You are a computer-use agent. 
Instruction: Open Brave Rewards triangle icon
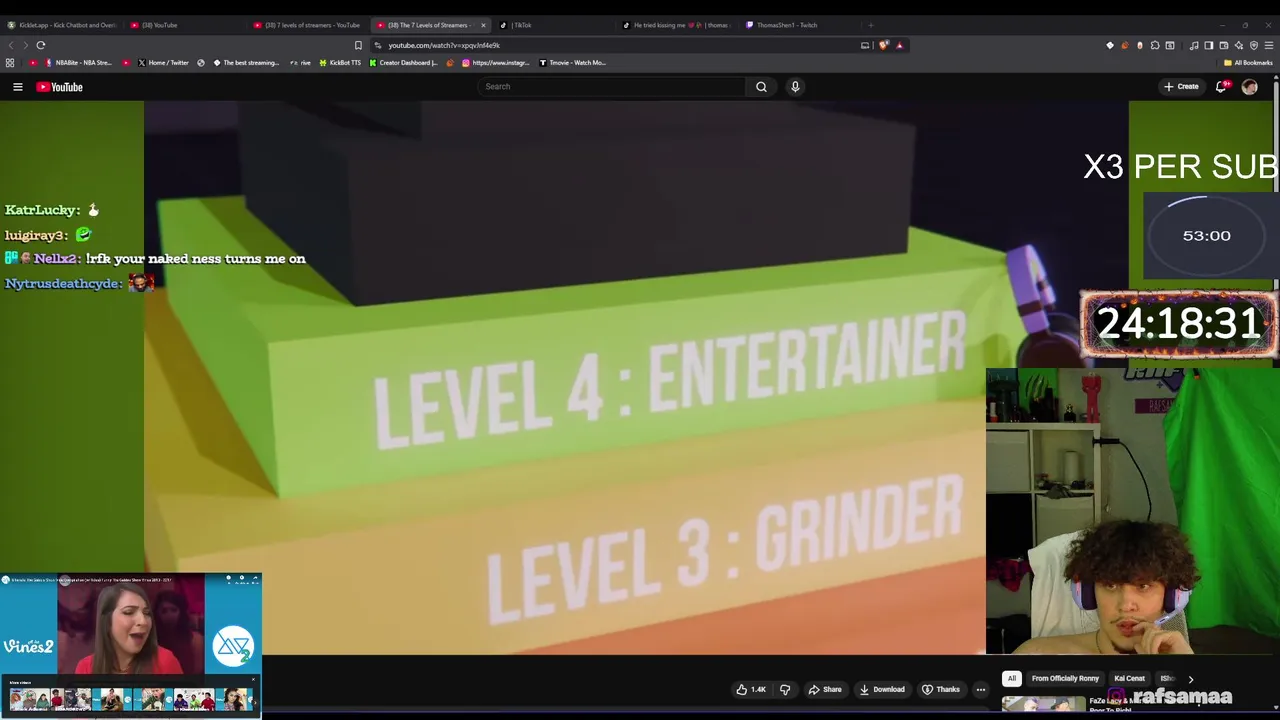899,45
